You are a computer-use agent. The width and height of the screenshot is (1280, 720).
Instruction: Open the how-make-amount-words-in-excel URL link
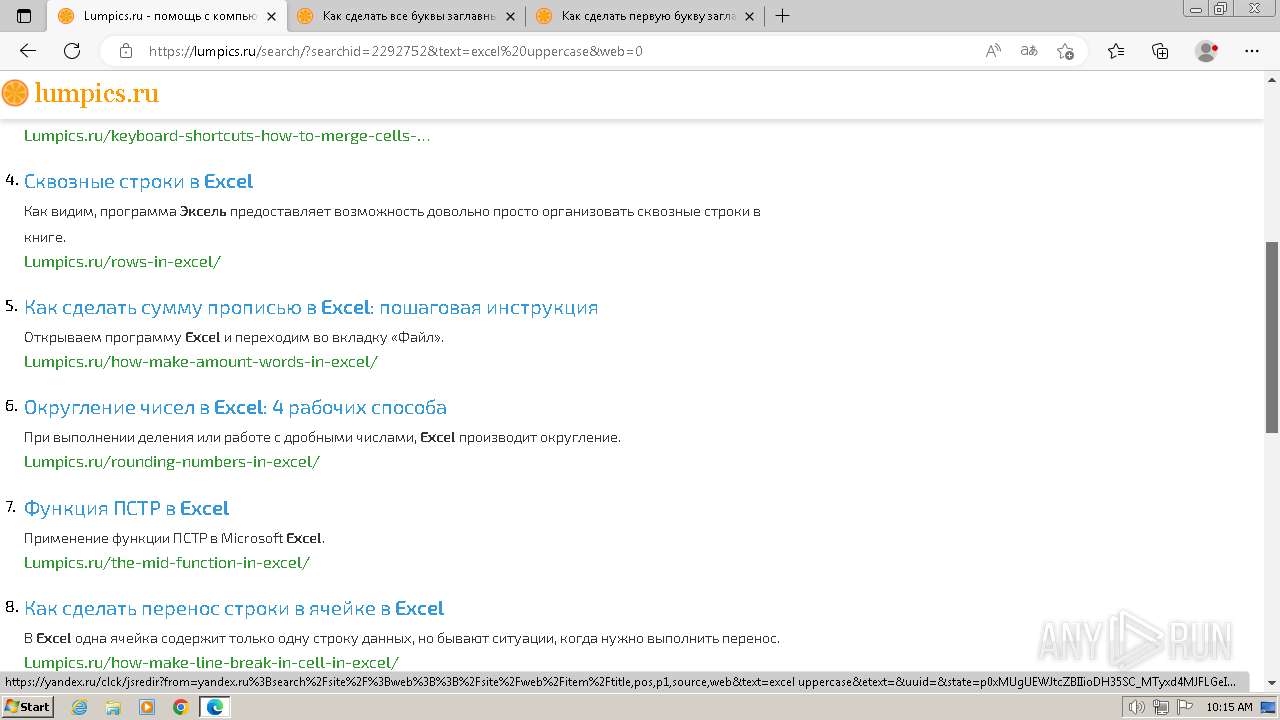click(201, 362)
